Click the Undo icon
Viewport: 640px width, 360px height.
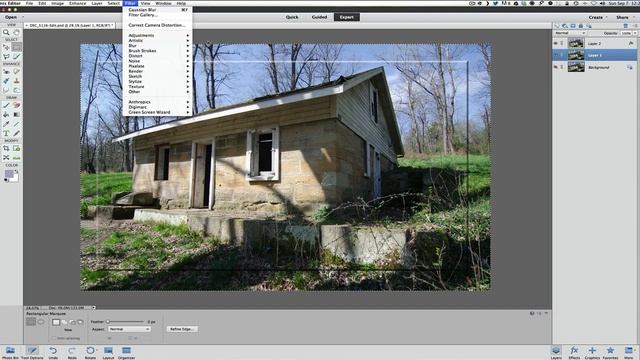(x=53, y=352)
